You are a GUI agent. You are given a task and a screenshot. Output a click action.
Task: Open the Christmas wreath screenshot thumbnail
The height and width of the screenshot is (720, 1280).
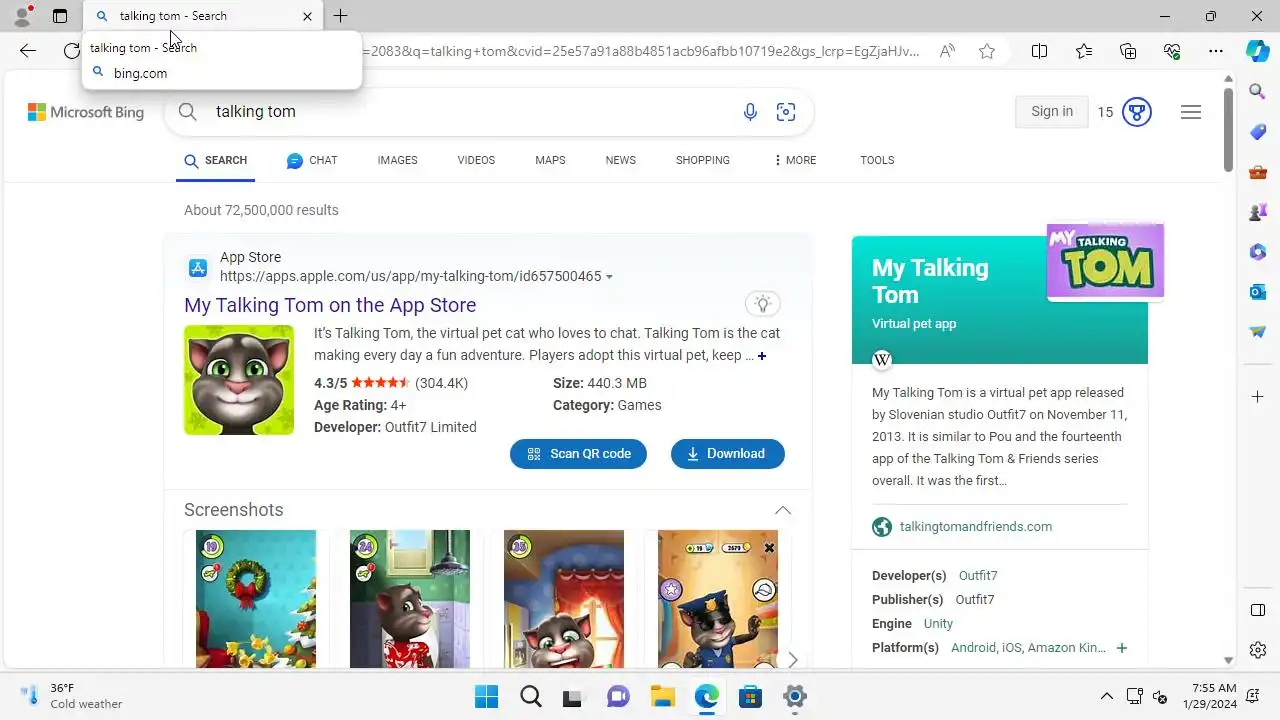point(256,599)
